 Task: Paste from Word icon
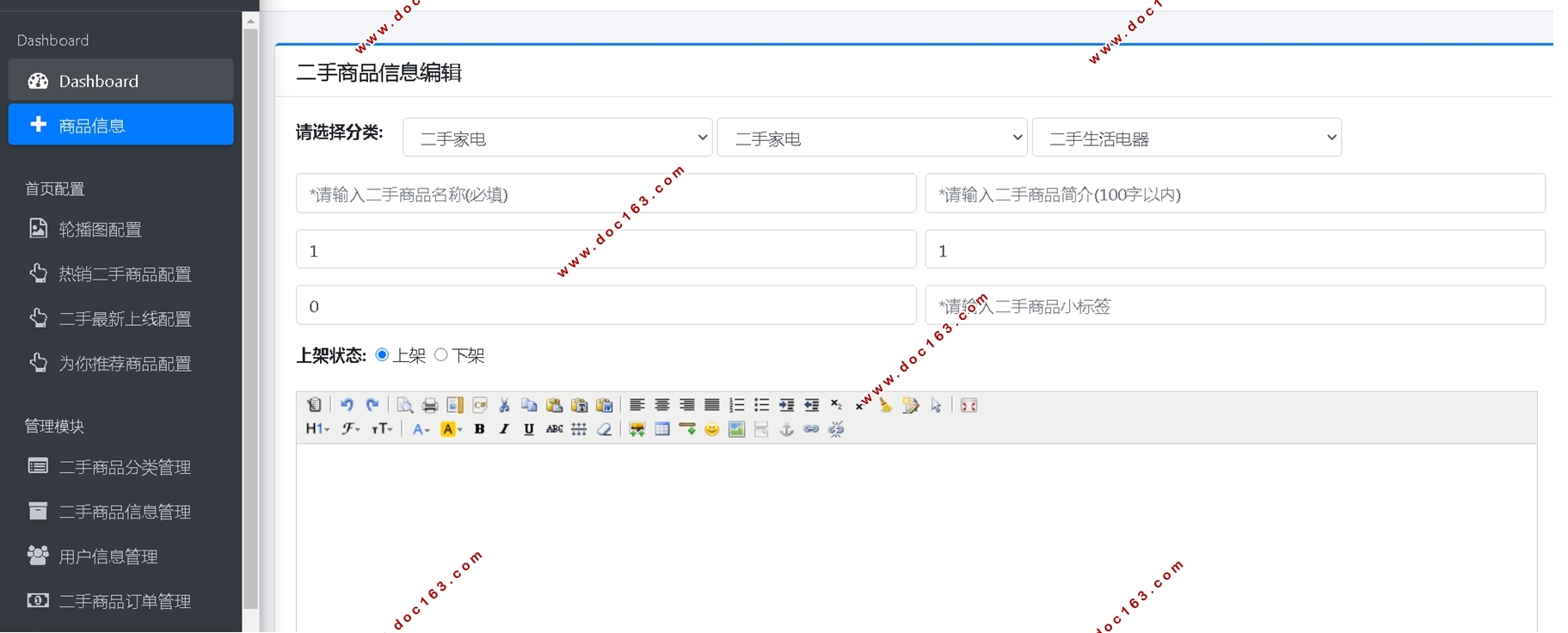(x=604, y=405)
